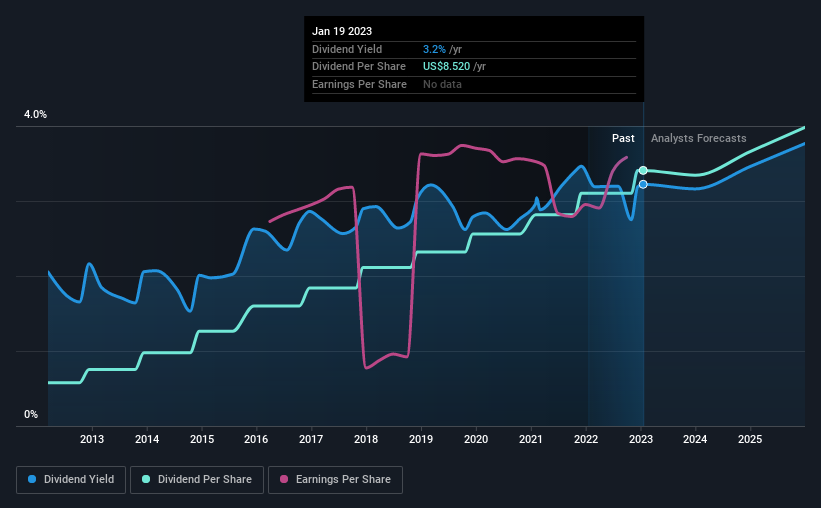Click the 4.0% y-axis label

(x=35, y=114)
